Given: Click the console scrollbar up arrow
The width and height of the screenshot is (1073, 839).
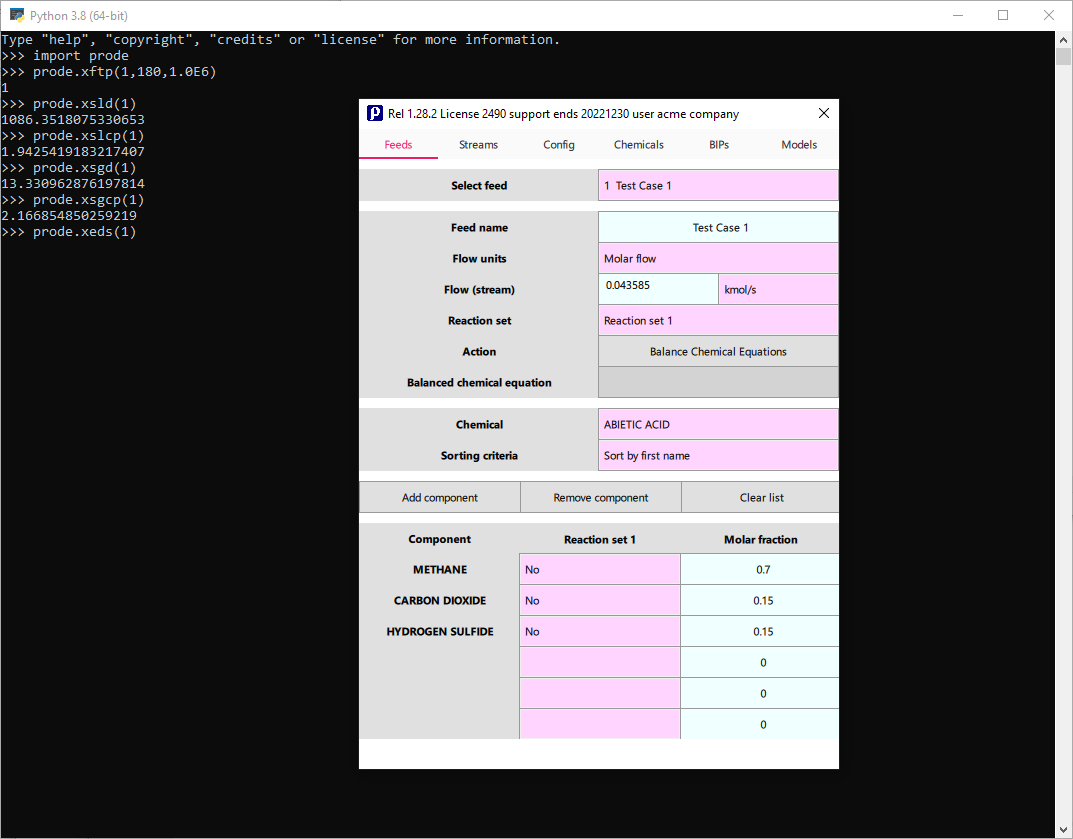Looking at the screenshot, I should (x=1063, y=40).
